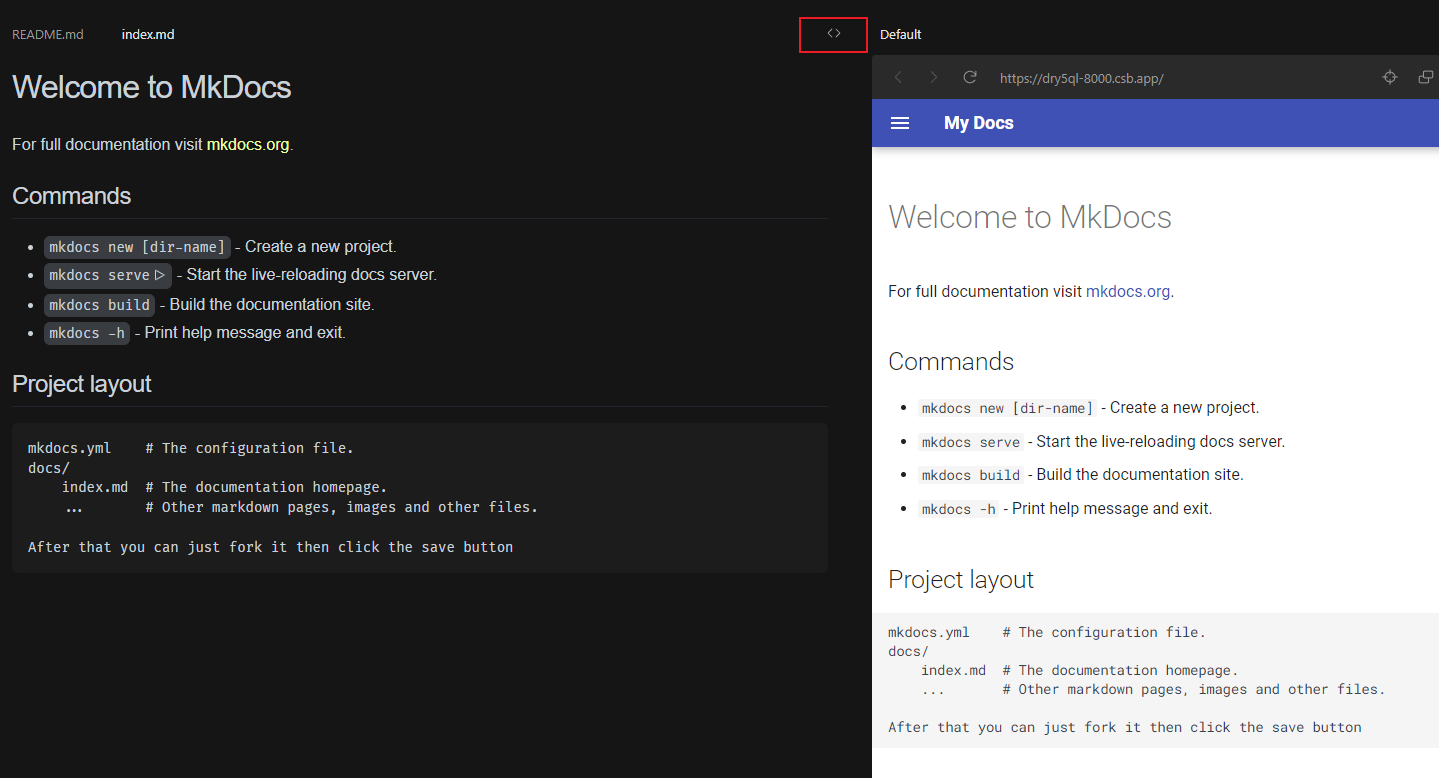This screenshot has width=1439, height=778.
Task: Click the preview's mkdocs.yml code line
Action: (1047, 632)
